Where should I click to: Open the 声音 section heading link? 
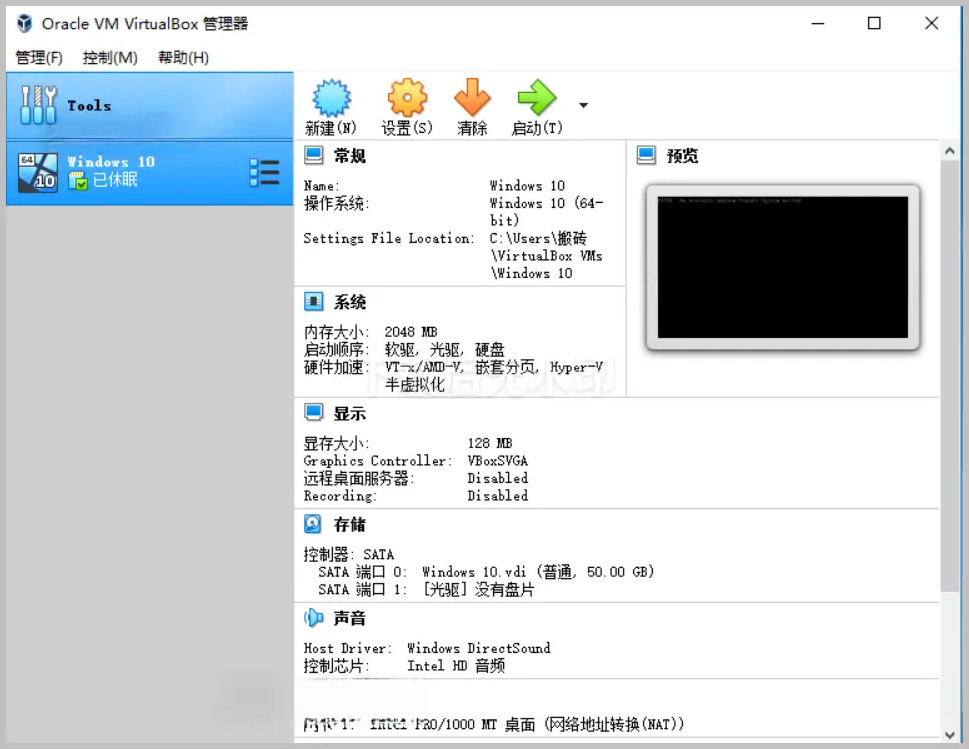pyautogui.click(x=350, y=618)
